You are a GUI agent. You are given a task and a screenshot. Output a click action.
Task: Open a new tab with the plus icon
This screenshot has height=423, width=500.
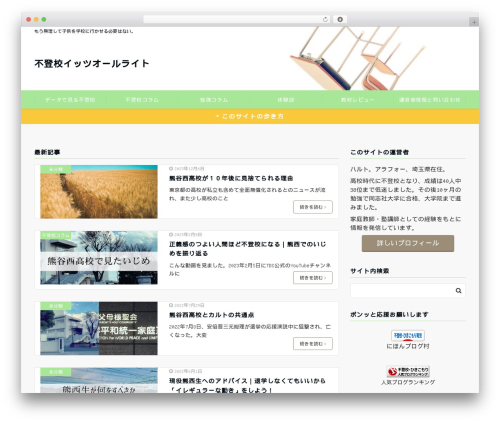pyautogui.click(x=474, y=22)
